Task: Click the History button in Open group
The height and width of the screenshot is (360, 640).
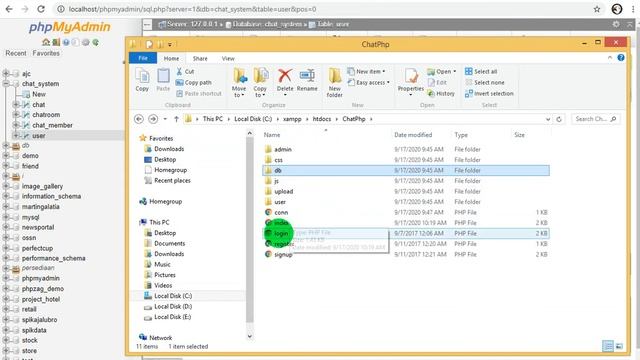Action: coord(441,93)
